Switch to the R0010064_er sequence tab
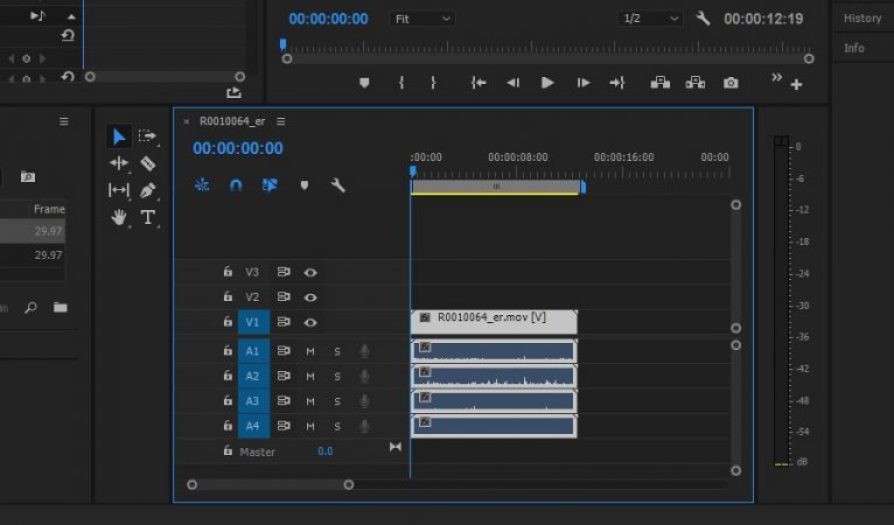The image size is (894, 525). pos(232,121)
